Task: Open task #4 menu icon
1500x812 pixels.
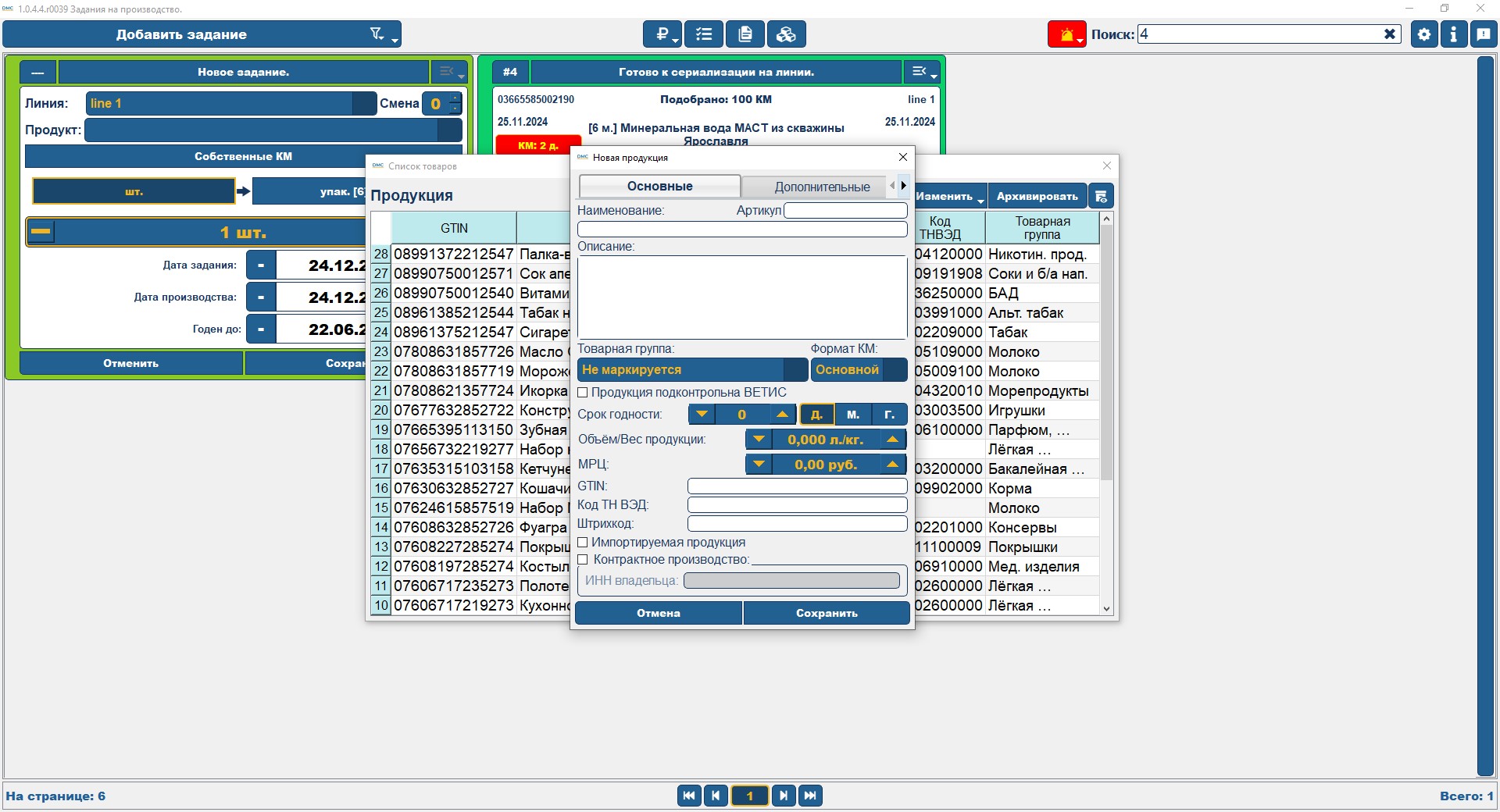Action: click(x=922, y=72)
